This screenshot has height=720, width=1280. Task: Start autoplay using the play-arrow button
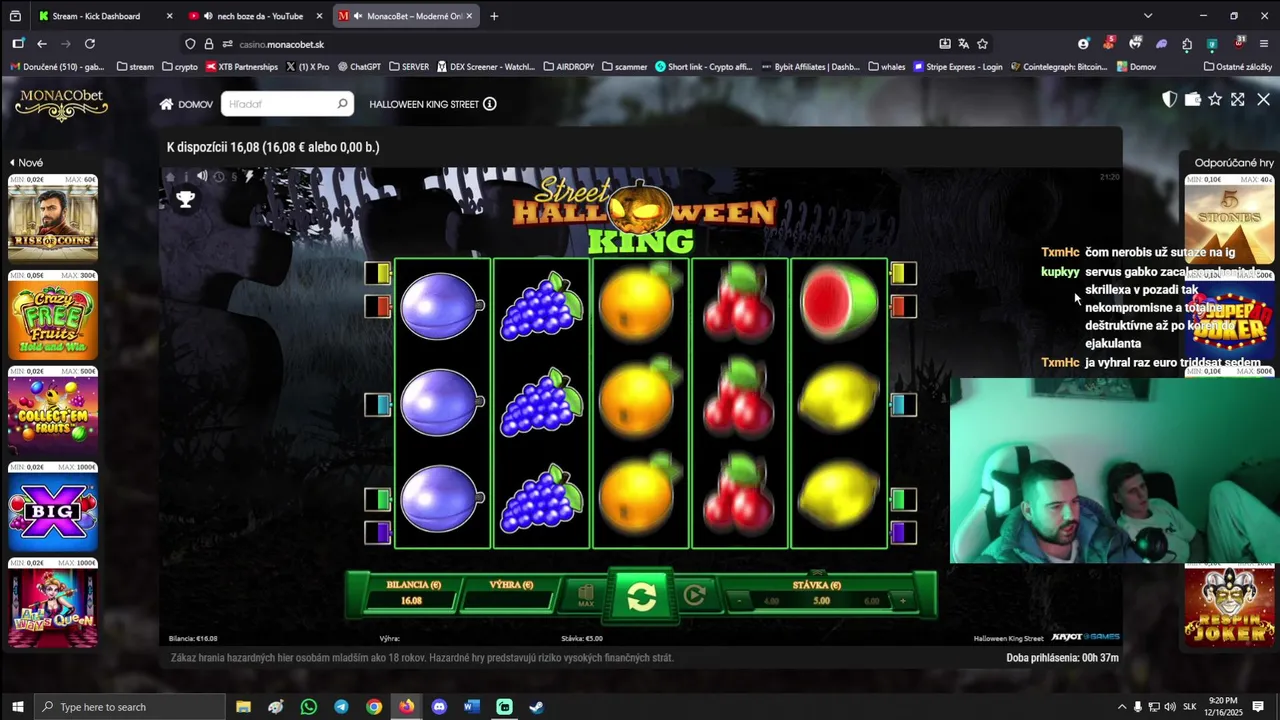point(695,596)
